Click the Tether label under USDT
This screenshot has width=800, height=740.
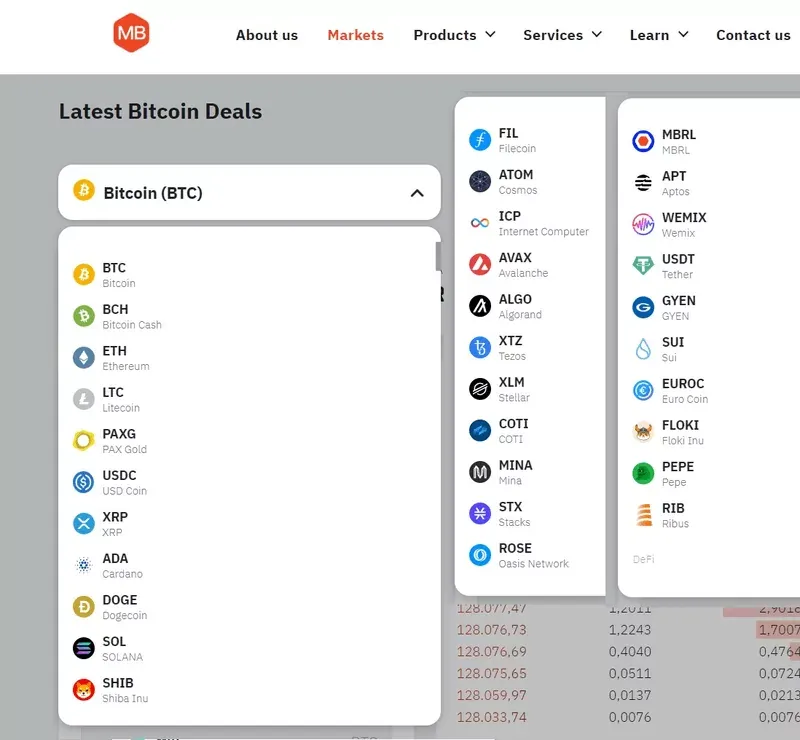point(678,275)
